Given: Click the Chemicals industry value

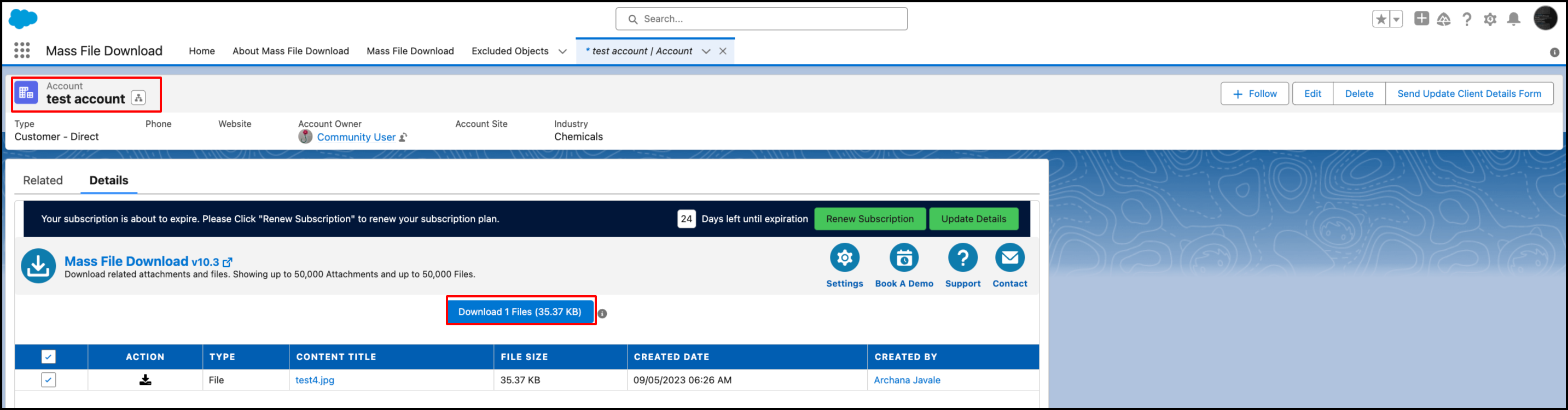Looking at the screenshot, I should pos(578,137).
